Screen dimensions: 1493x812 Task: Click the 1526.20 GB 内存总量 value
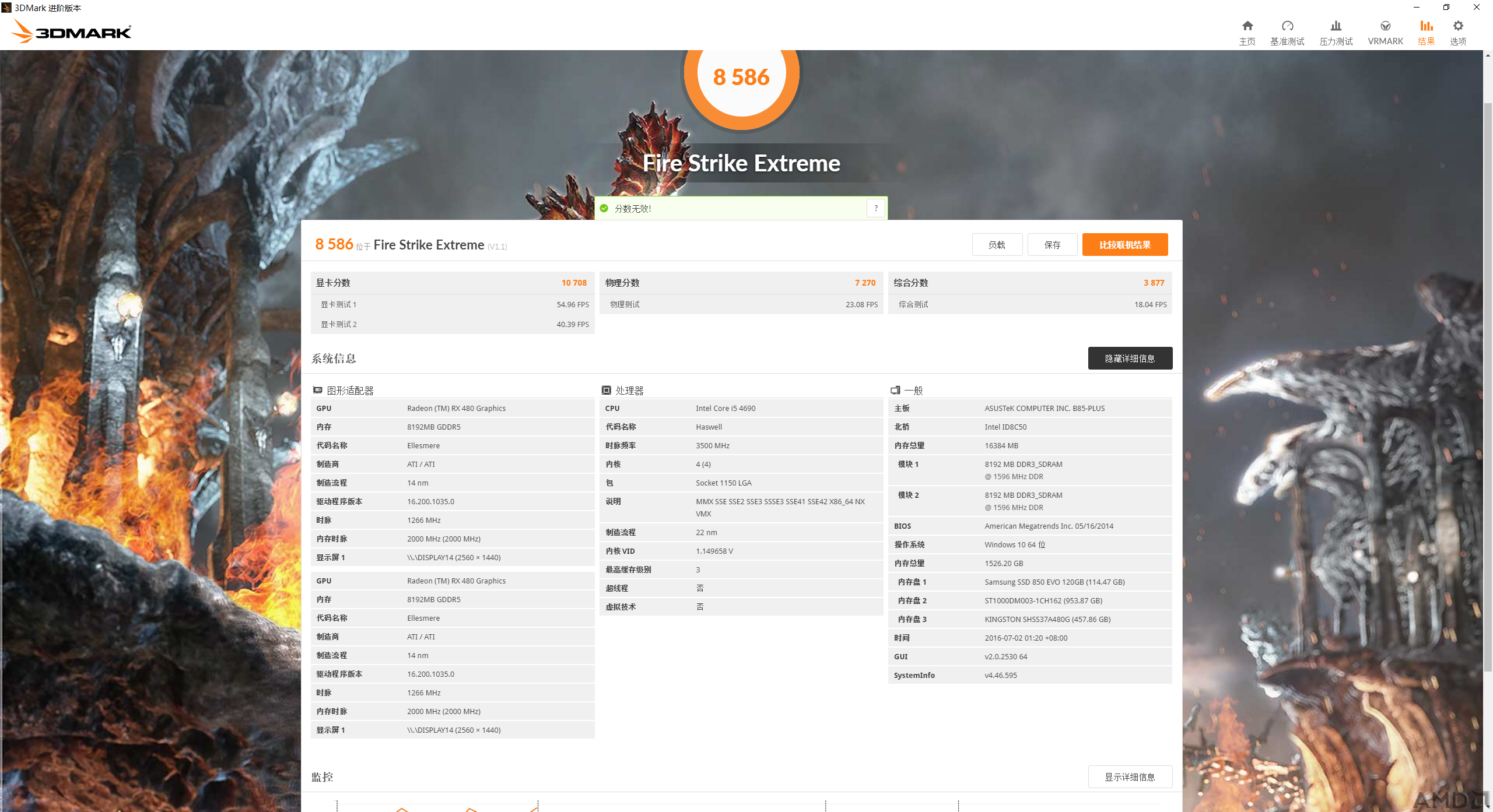(x=1004, y=563)
